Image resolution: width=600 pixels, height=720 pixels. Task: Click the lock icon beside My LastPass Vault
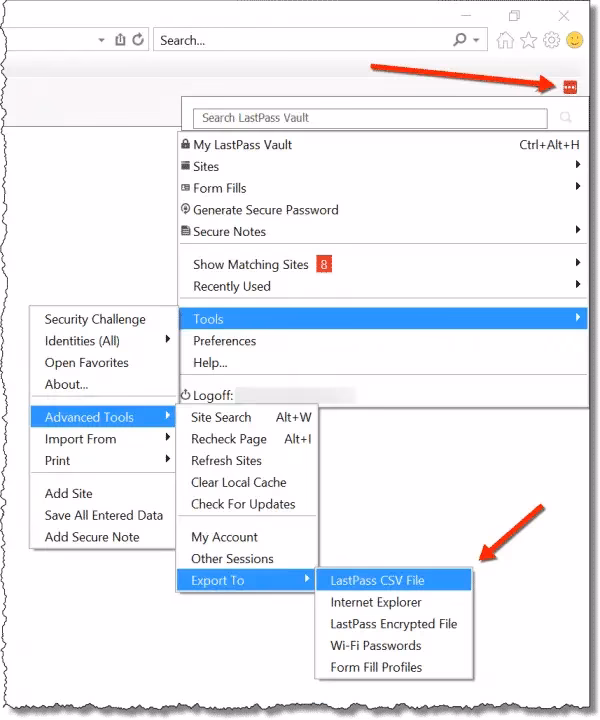click(185, 144)
